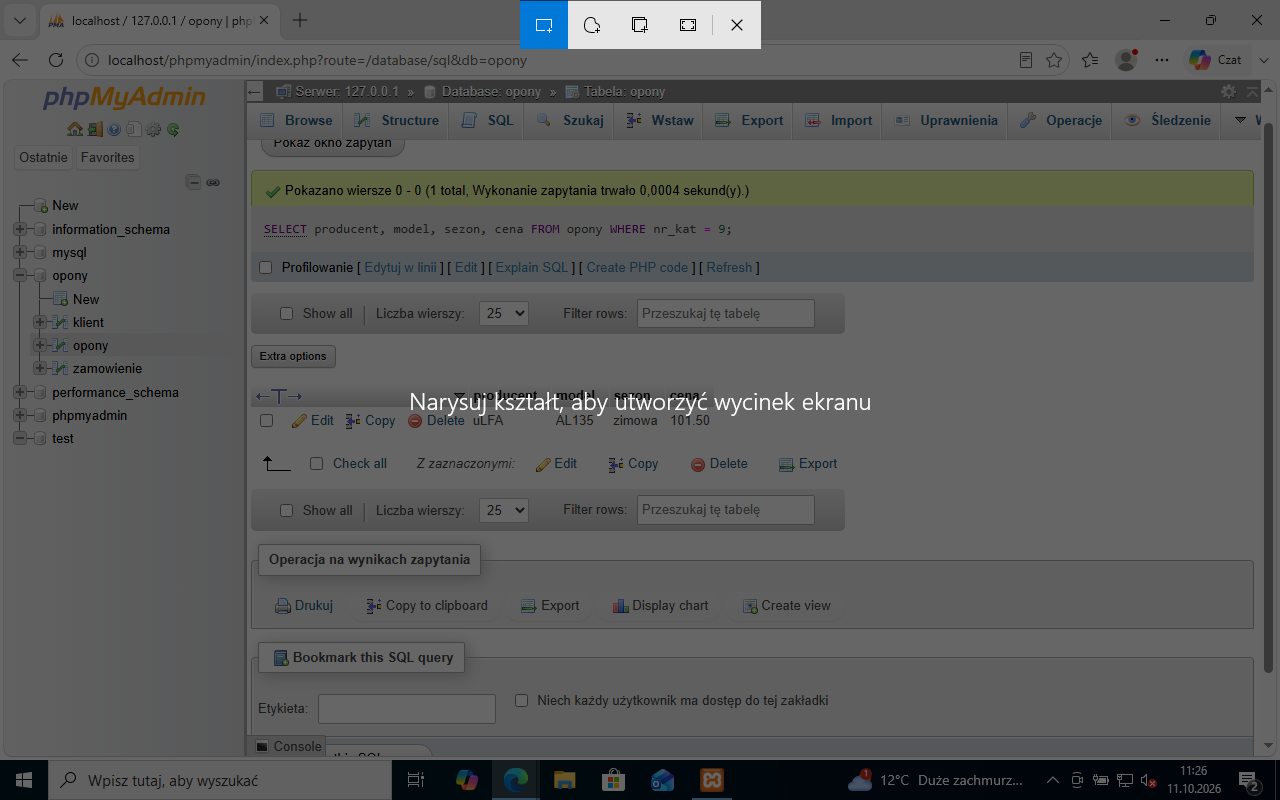Open phpMyAdmin documentation help icon
Image resolution: width=1280 pixels, height=800 pixels.
click(114, 129)
